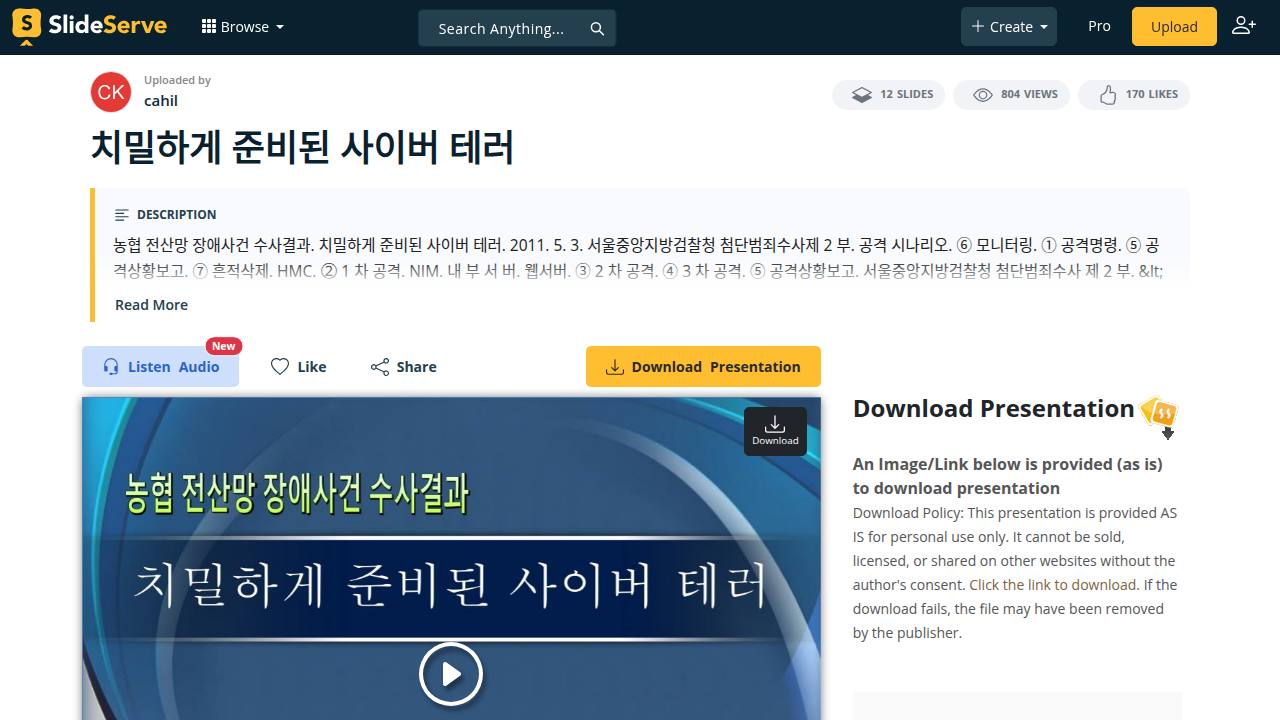The height and width of the screenshot is (720, 1280).
Task: Click the thumbs-up likes icon
Action: tap(1108, 95)
